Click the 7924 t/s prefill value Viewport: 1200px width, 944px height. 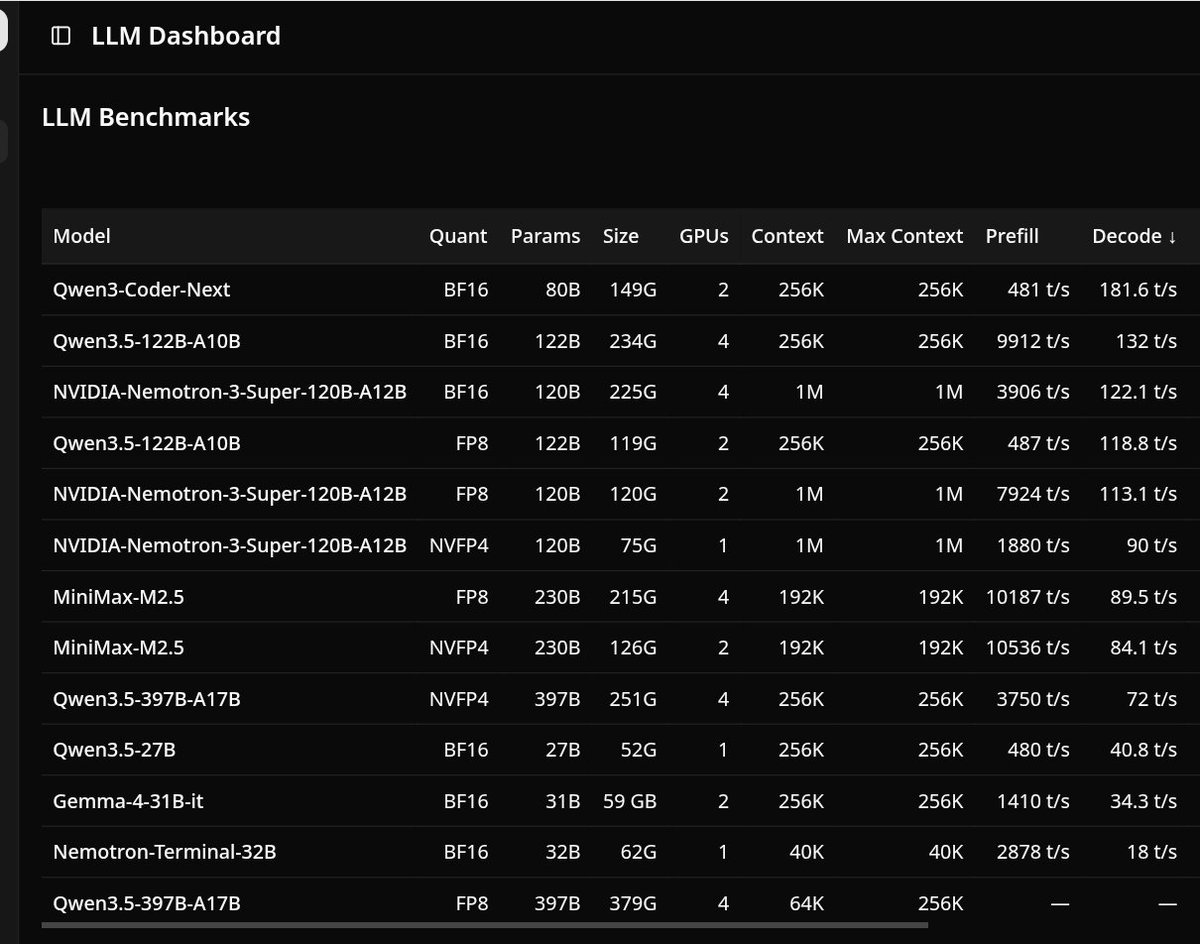point(1033,494)
